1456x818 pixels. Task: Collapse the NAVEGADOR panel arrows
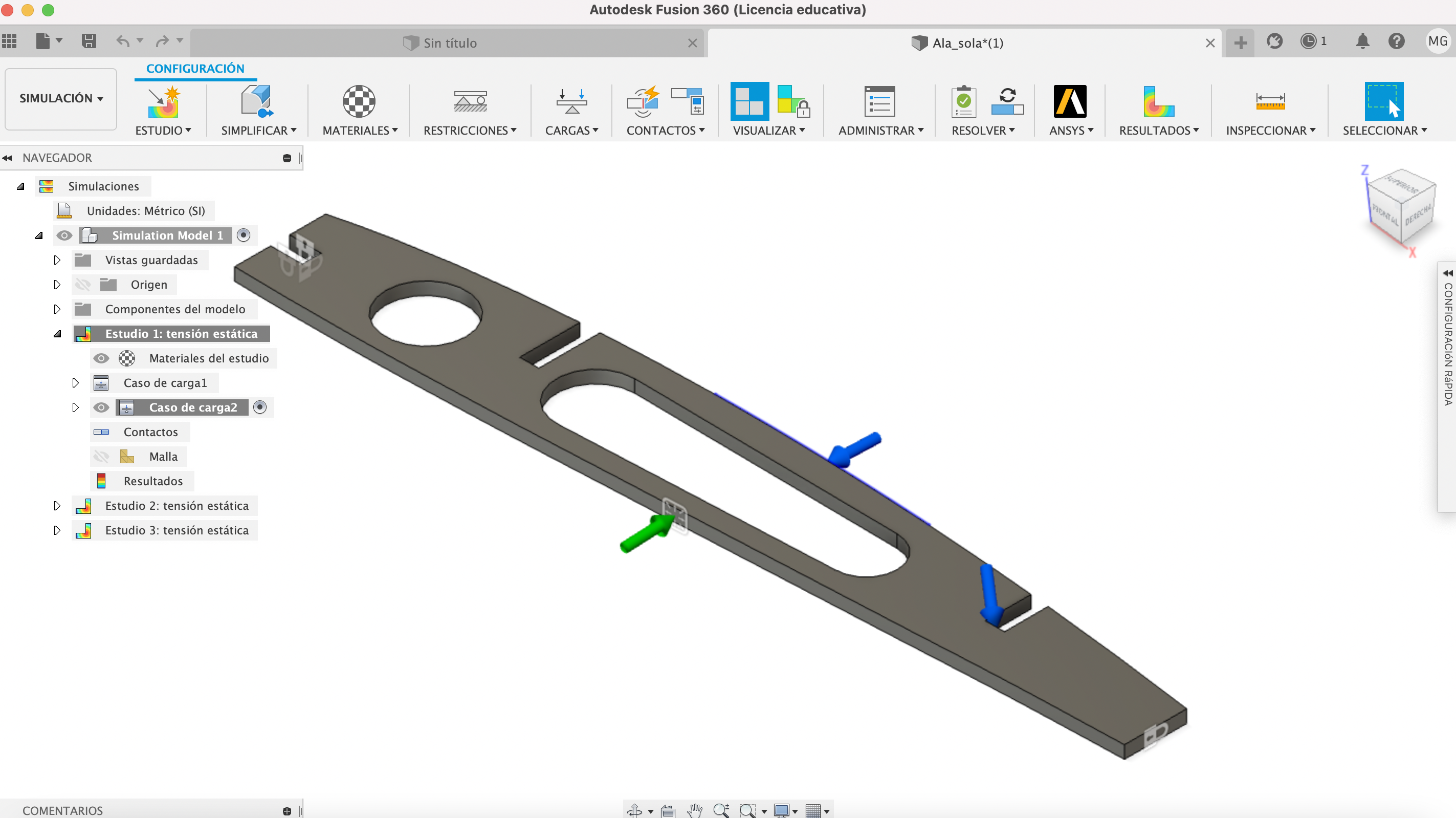(x=7, y=158)
